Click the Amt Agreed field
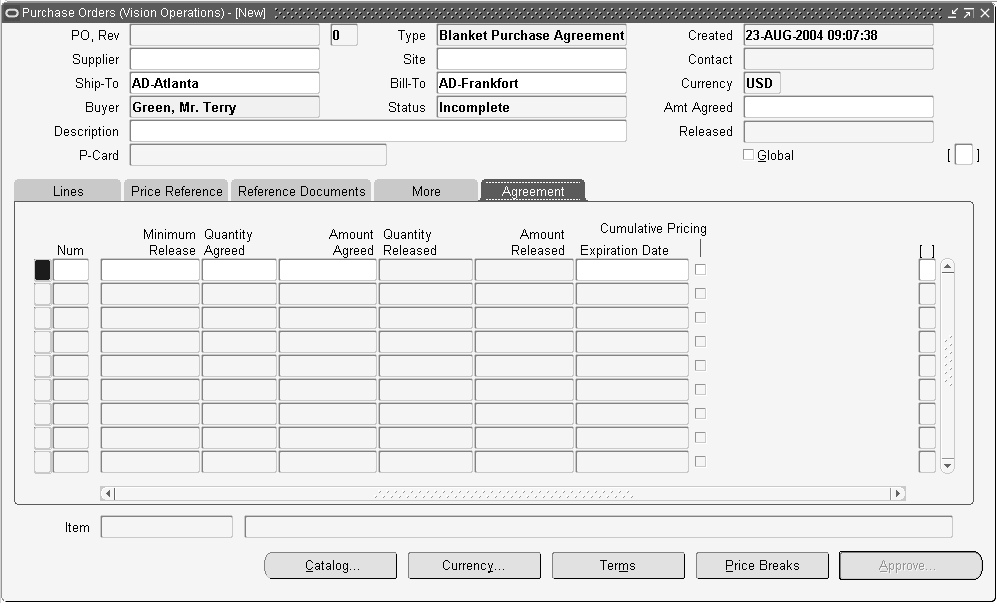997x603 pixels. click(x=839, y=107)
